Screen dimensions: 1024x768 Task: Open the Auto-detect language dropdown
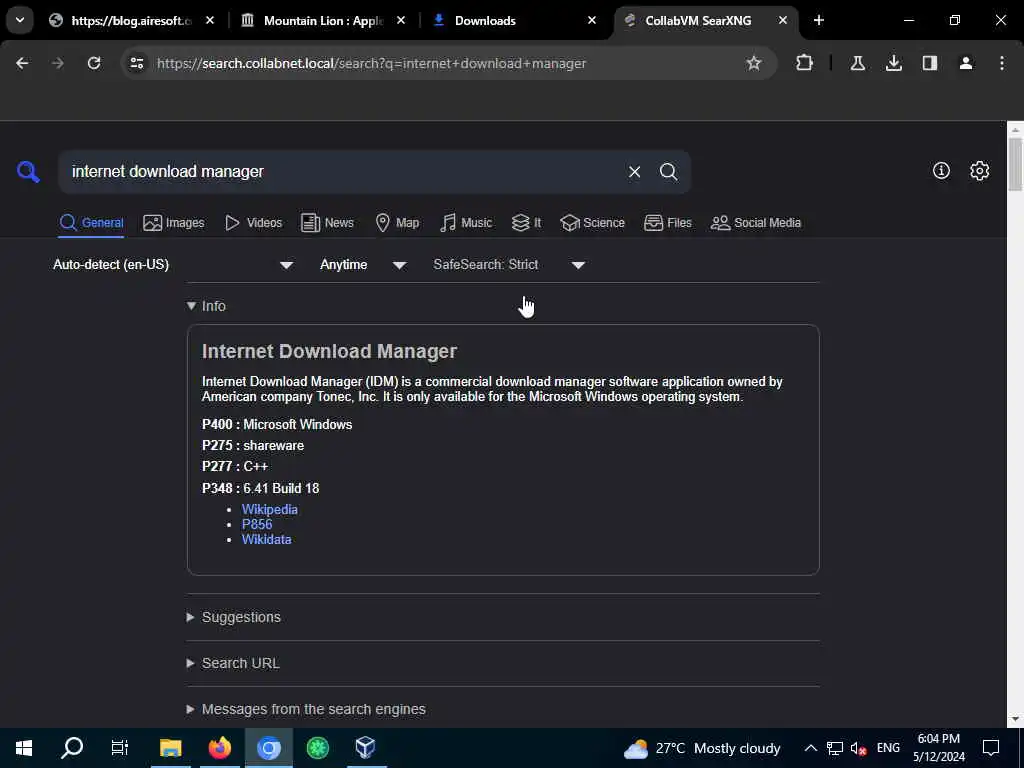pyautogui.click(x=174, y=264)
